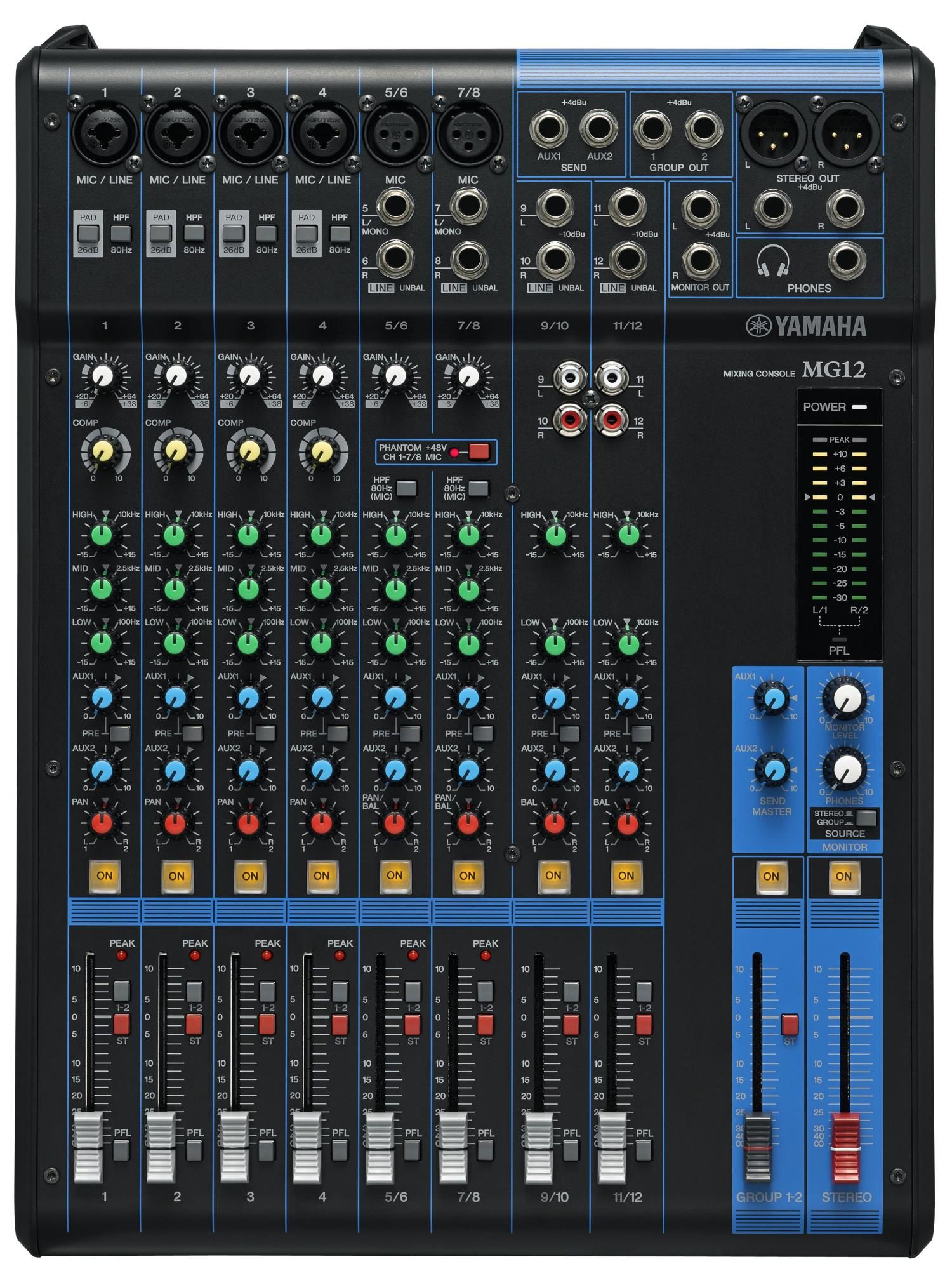Click the AUX2 SEND MASTER knob

coord(772,771)
